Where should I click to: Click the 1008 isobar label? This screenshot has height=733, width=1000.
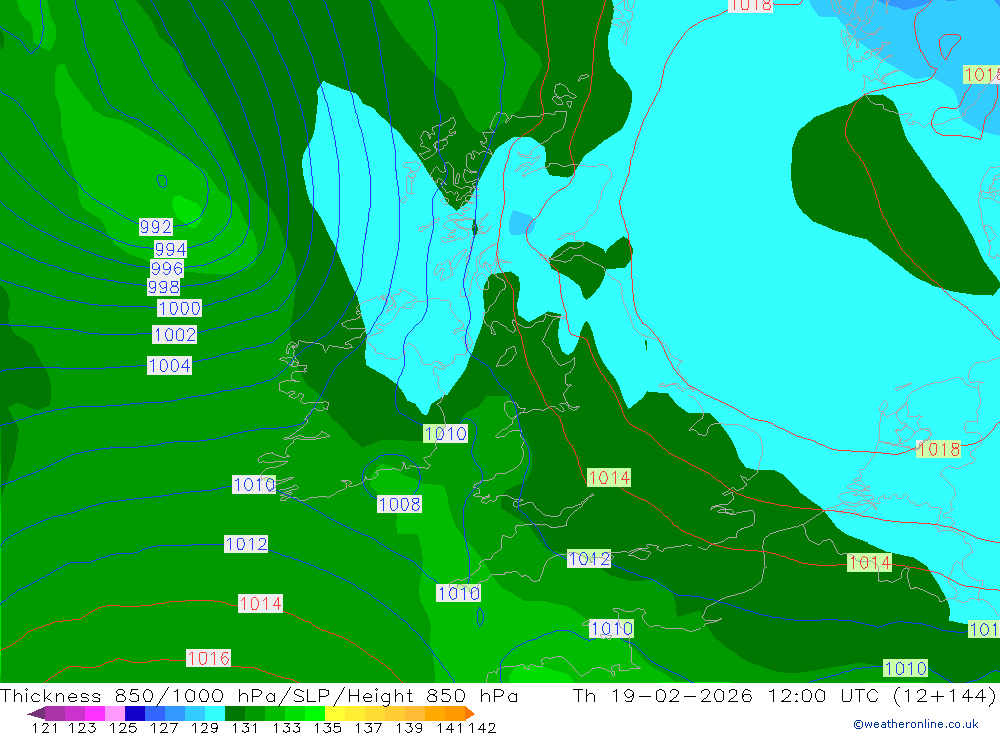400,504
